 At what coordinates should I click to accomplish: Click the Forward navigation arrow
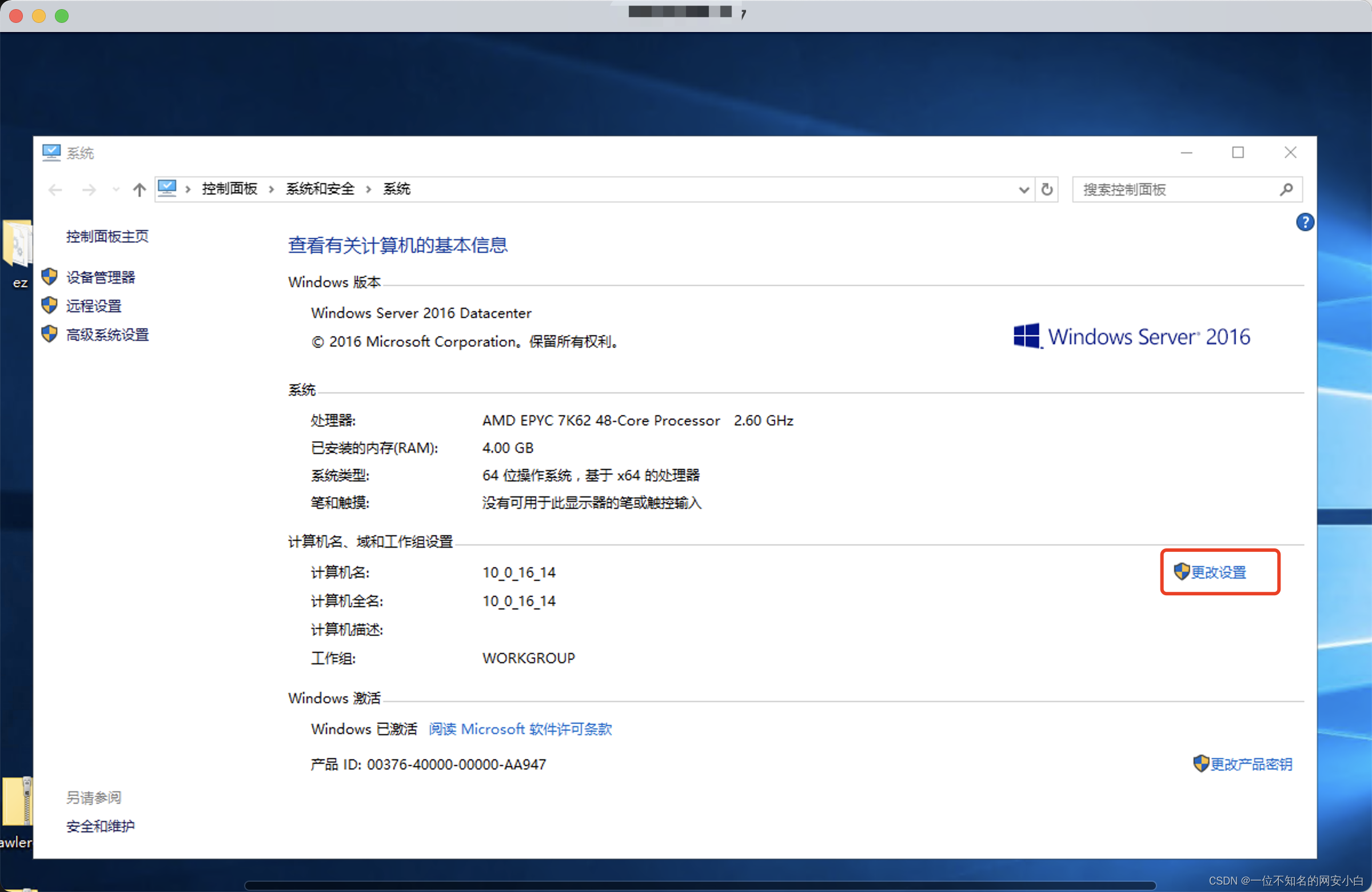tap(89, 190)
